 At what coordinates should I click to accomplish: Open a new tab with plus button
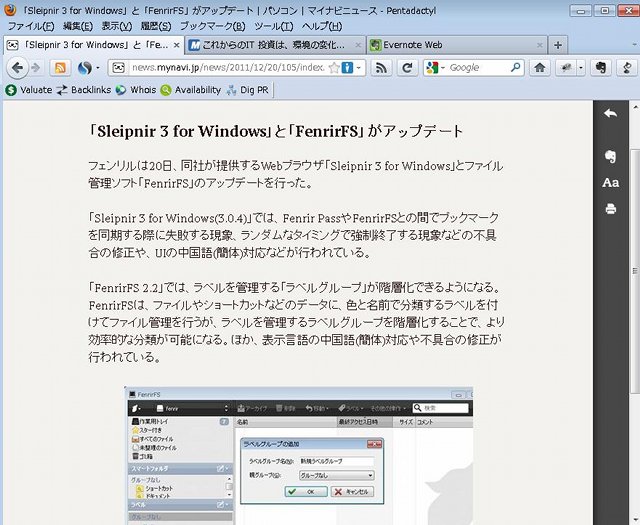pyautogui.click(x=558, y=45)
